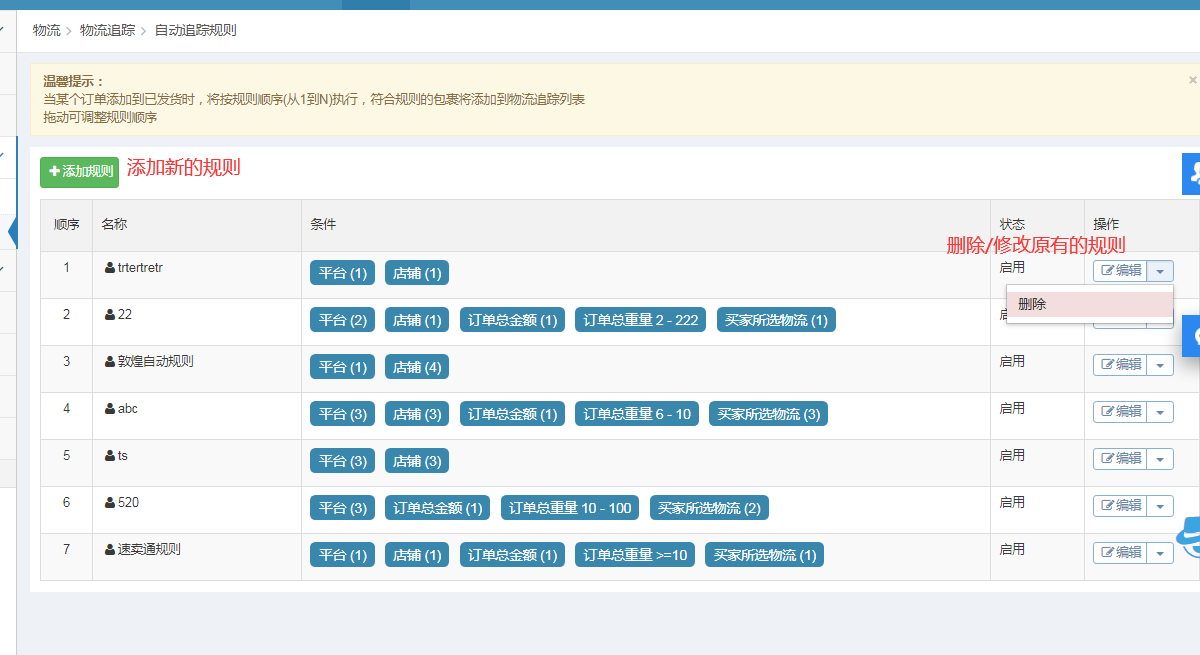Click the 物流 breadcrumb link
The height and width of the screenshot is (655, 1200).
(x=46, y=30)
